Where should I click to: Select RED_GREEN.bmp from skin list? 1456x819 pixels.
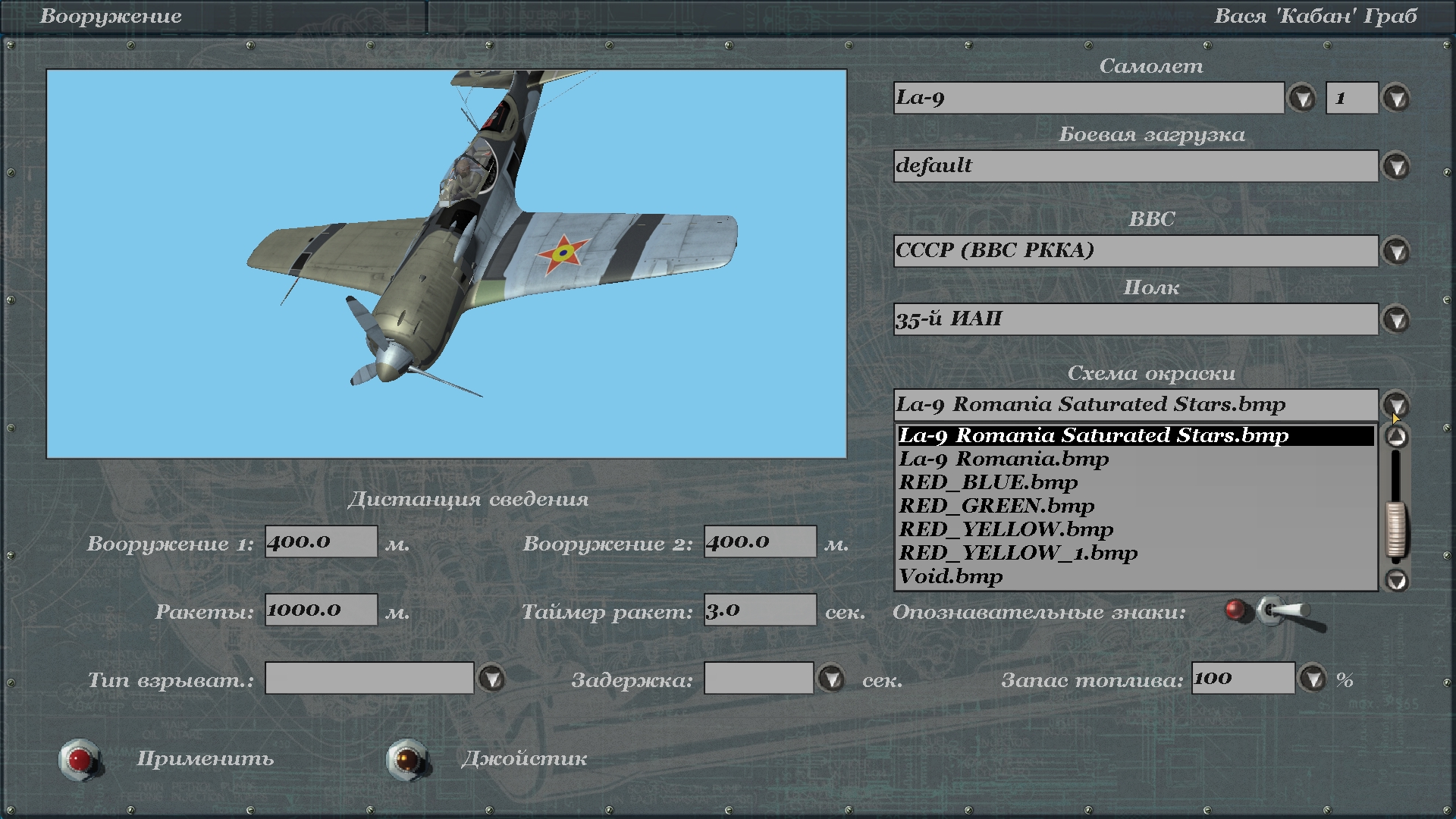click(996, 506)
